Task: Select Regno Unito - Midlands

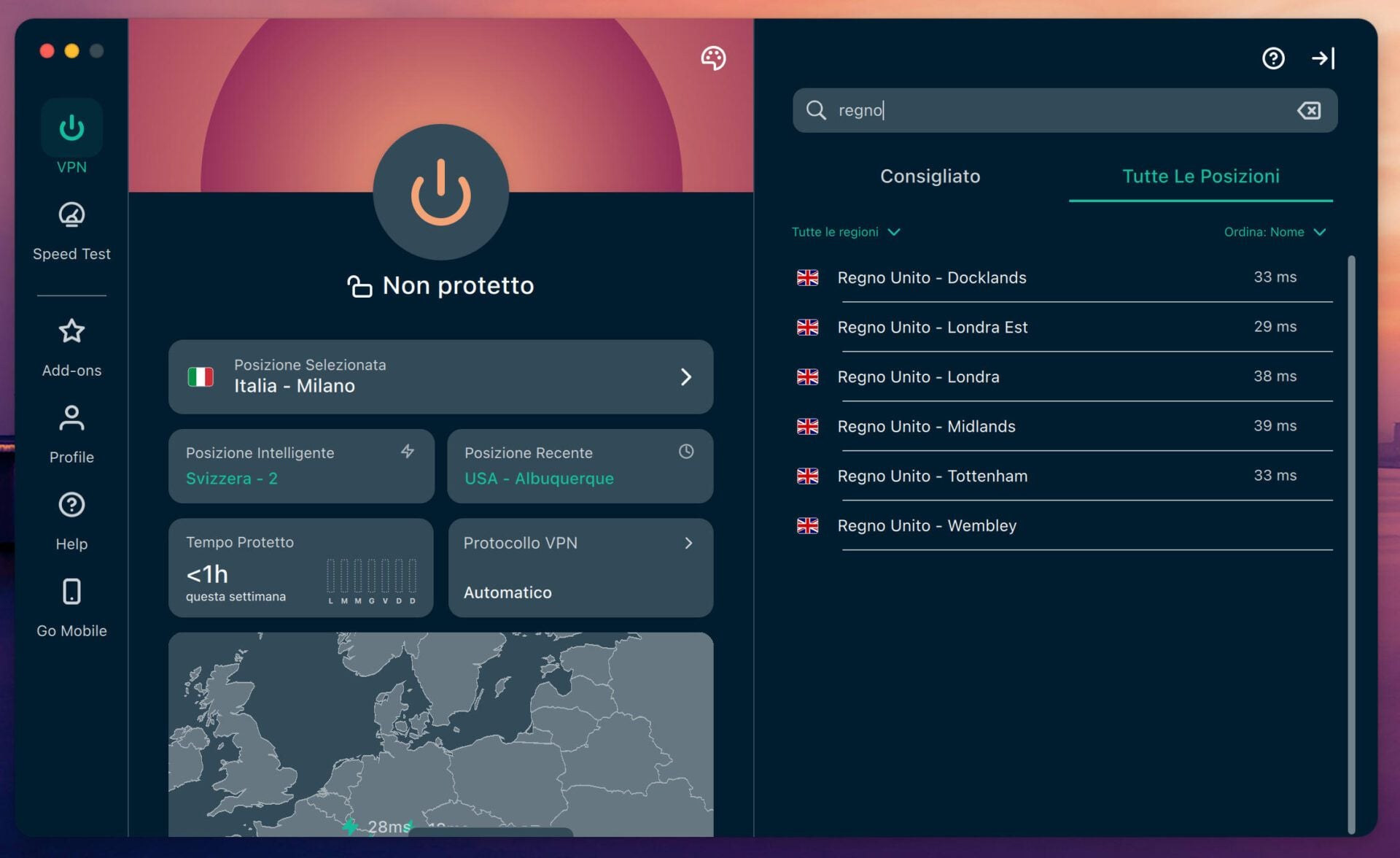Action: pyautogui.click(x=1065, y=426)
